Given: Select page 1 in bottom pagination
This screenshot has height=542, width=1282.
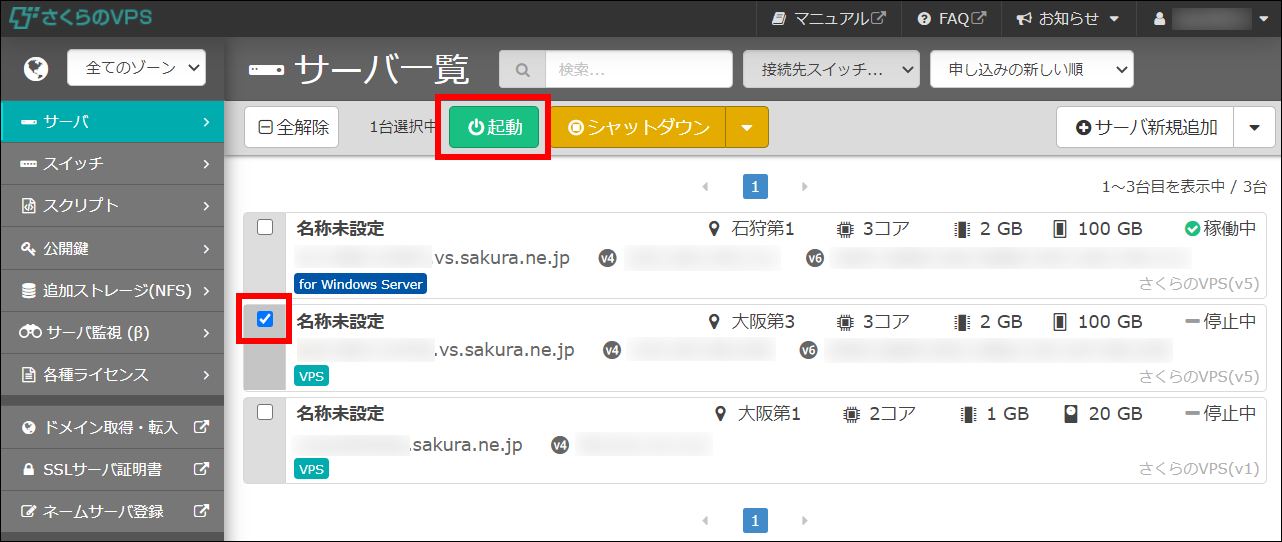Looking at the screenshot, I should pyautogui.click(x=755, y=520).
